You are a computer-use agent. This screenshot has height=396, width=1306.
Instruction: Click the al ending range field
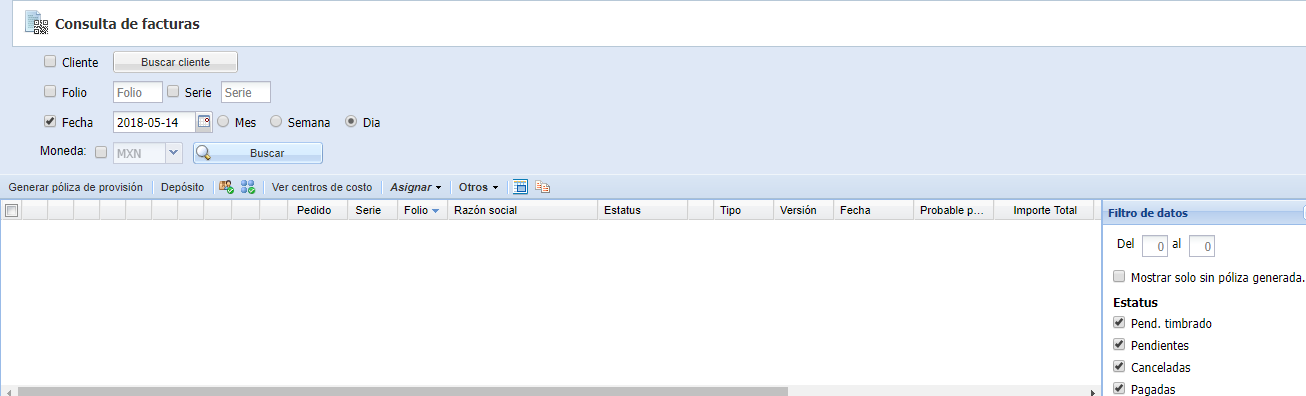[1201, 246]
